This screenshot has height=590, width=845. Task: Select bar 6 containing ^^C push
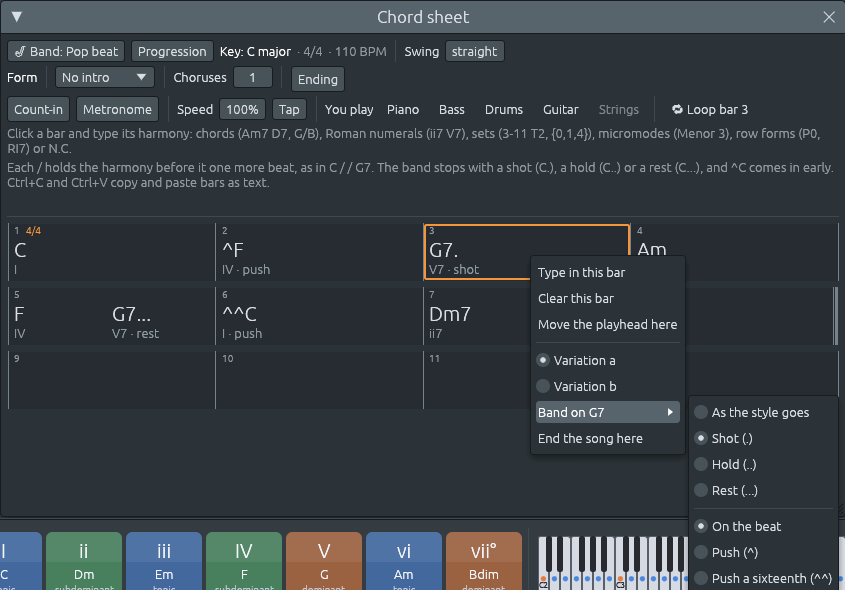pyautogui.click(x=319, y=316)
